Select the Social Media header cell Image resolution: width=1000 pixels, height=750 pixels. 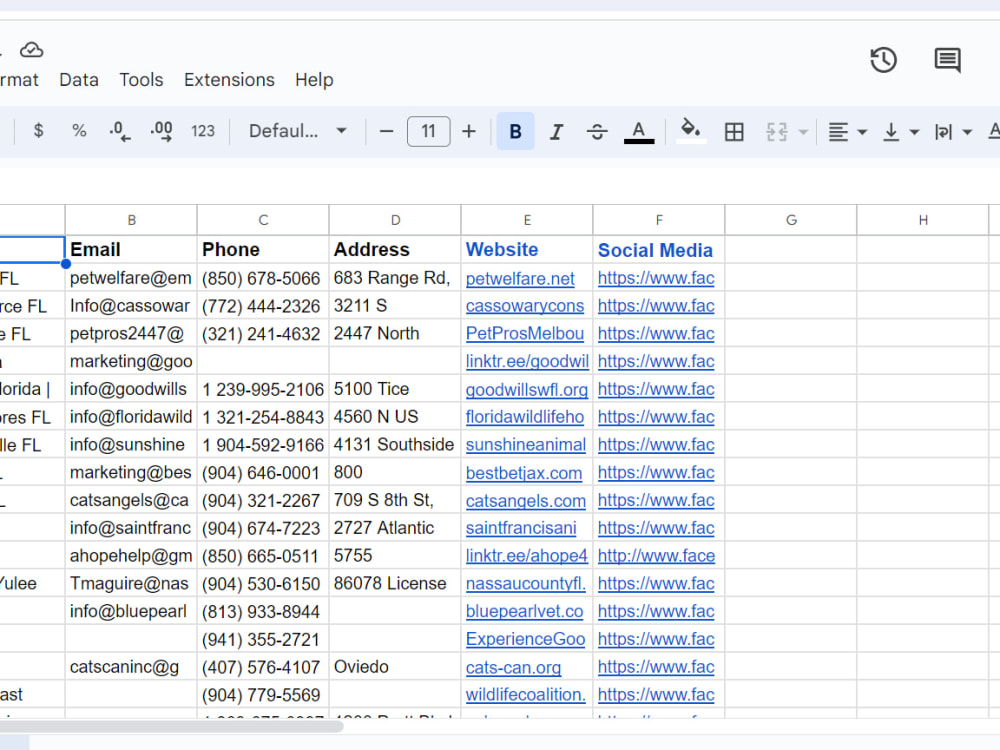click(659, 249)
